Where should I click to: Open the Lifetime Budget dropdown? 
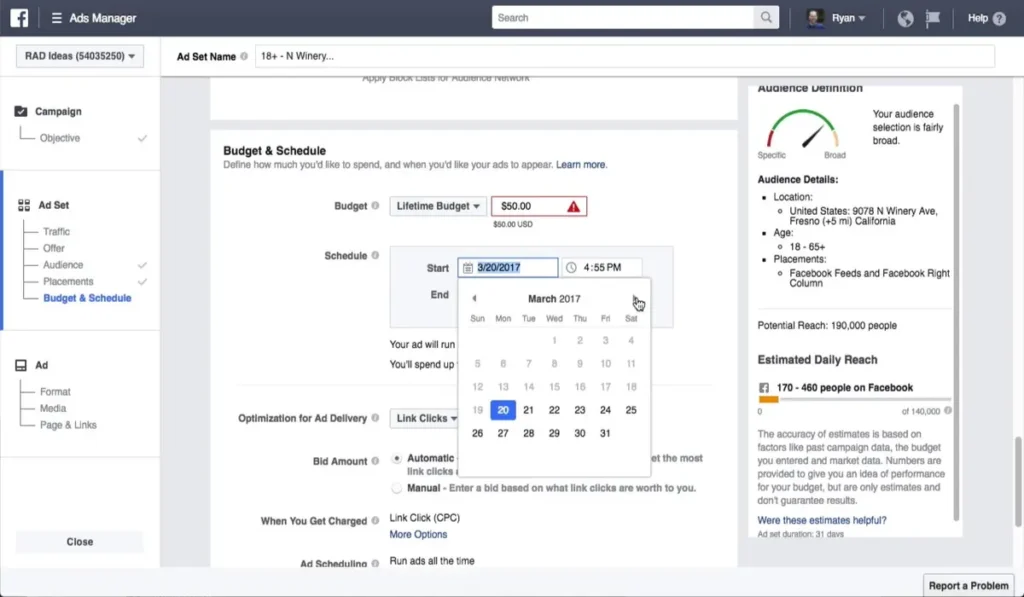tap(437, 205)
